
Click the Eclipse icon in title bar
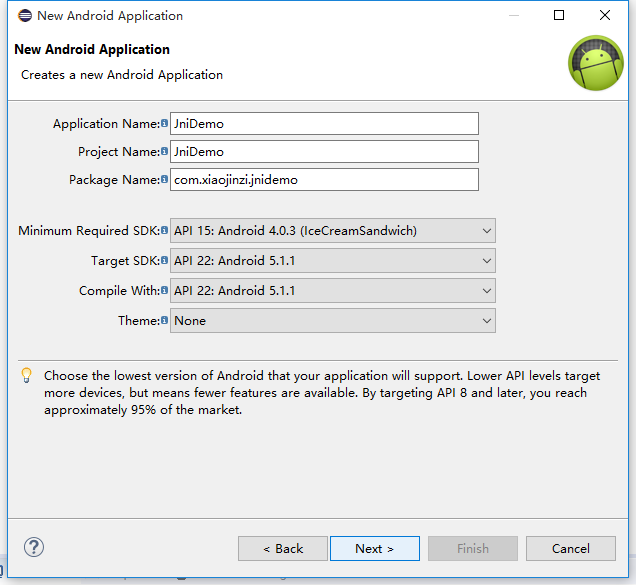[25, 16]
